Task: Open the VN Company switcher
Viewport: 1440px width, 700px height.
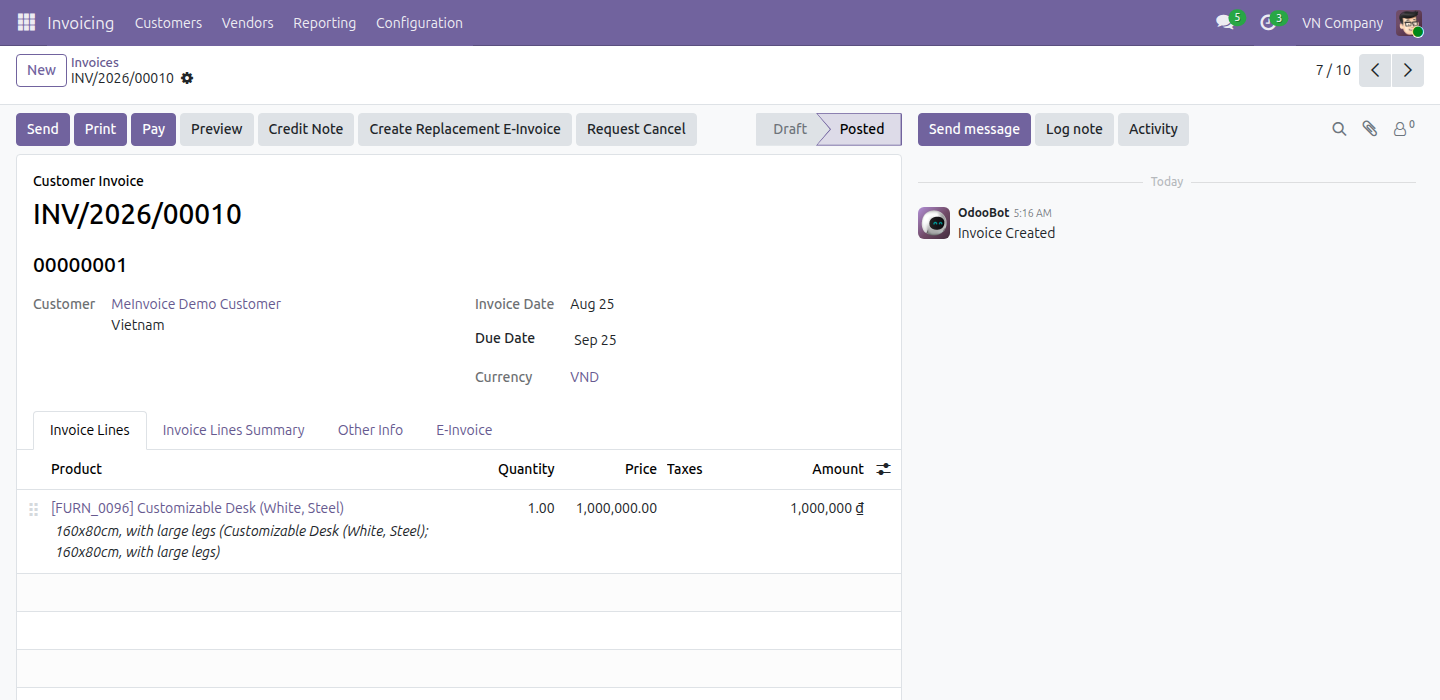Action: [1342, 22]
